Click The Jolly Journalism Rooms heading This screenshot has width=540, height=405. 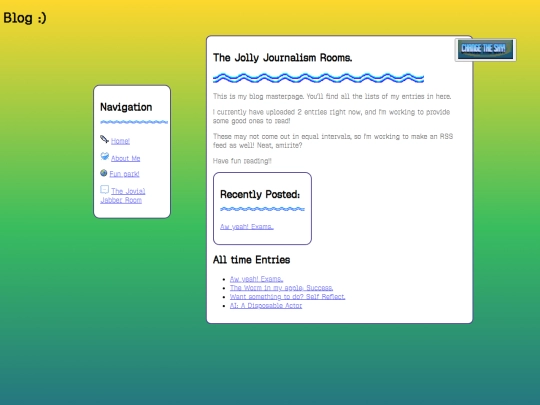click(x=282, y=58)
